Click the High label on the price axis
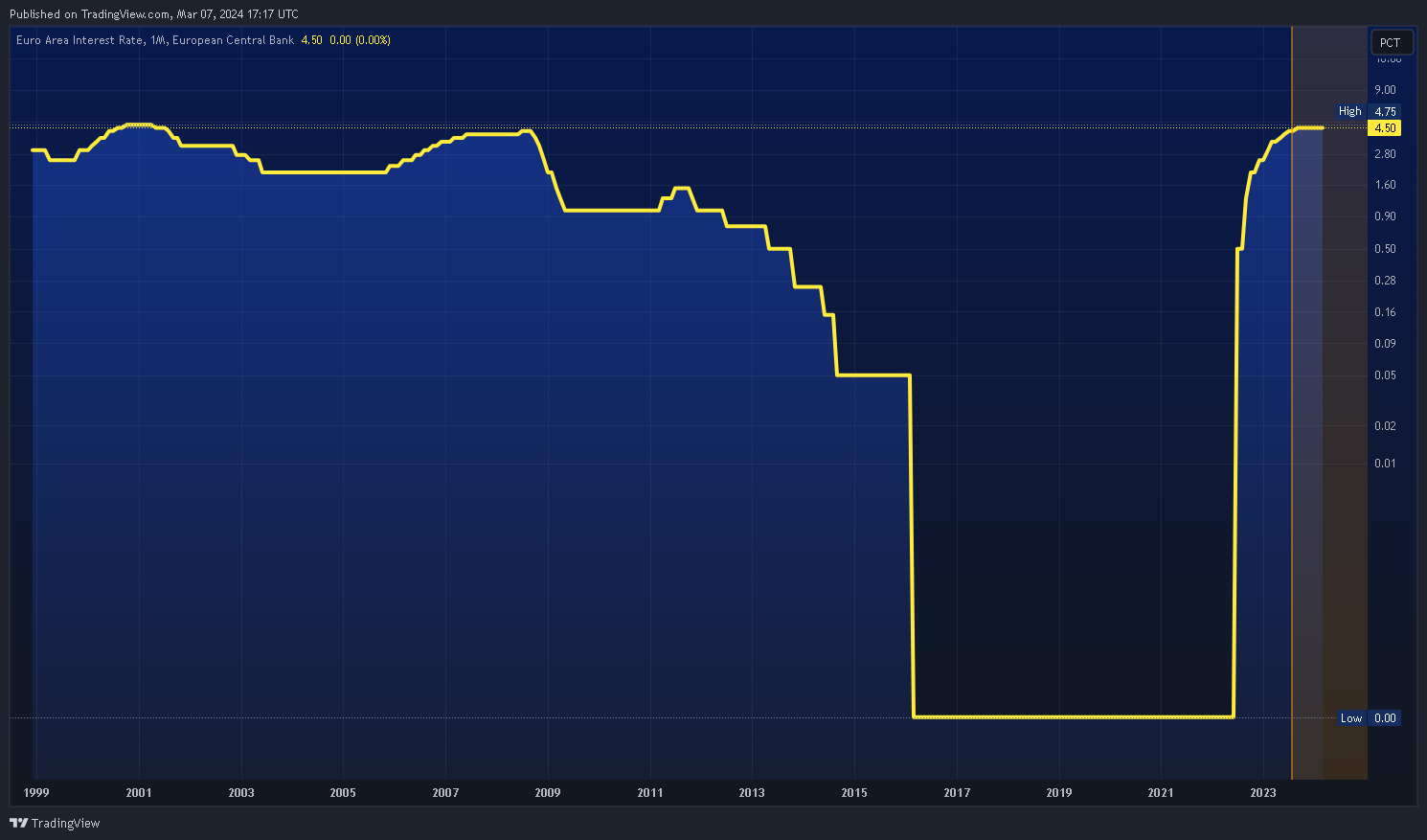1427x840 pixels. [1350, 111]
